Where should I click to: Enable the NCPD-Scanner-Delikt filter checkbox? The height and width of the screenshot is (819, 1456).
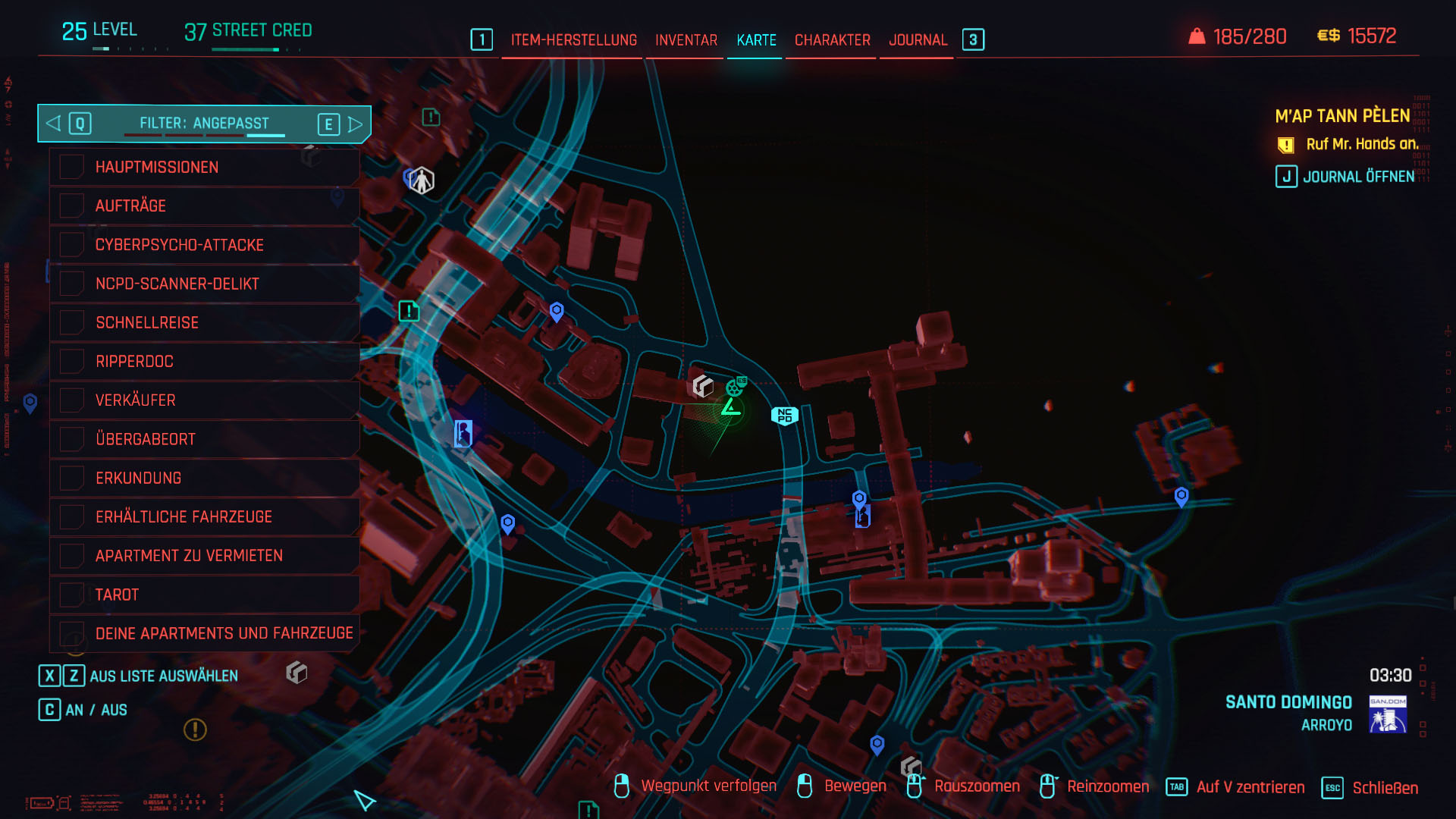pyautogui.click(x=71, y=284)
